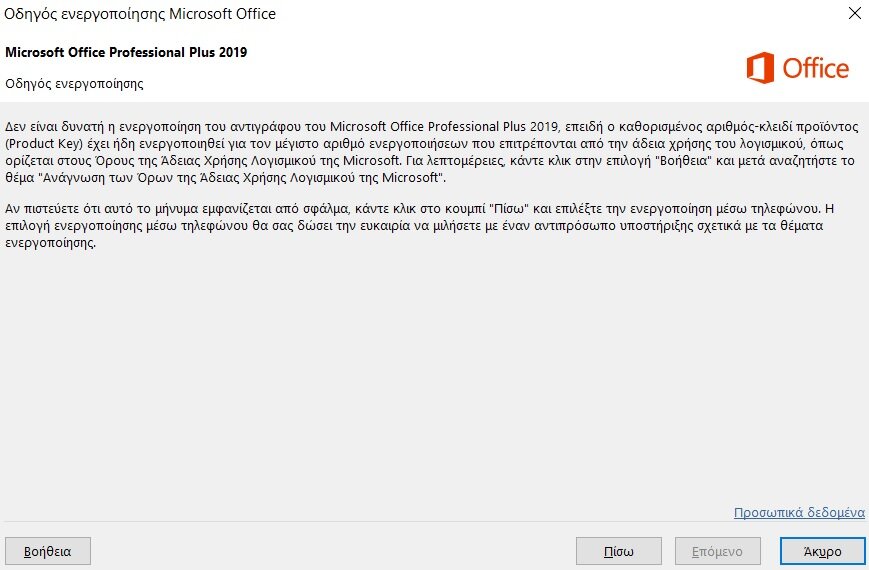Click the quoted word "Πίσω" inside the second paragraph
The image size is (869, 570).
click(x=509, y=209)
